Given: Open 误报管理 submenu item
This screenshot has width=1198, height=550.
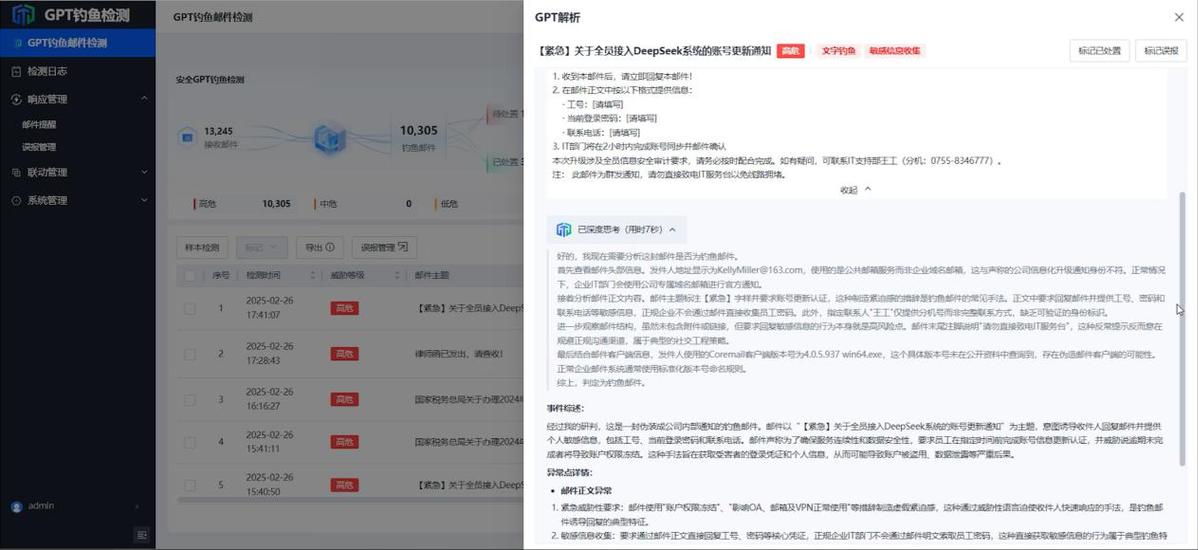Looking at the screenshot, I should [x=39, y=147].
